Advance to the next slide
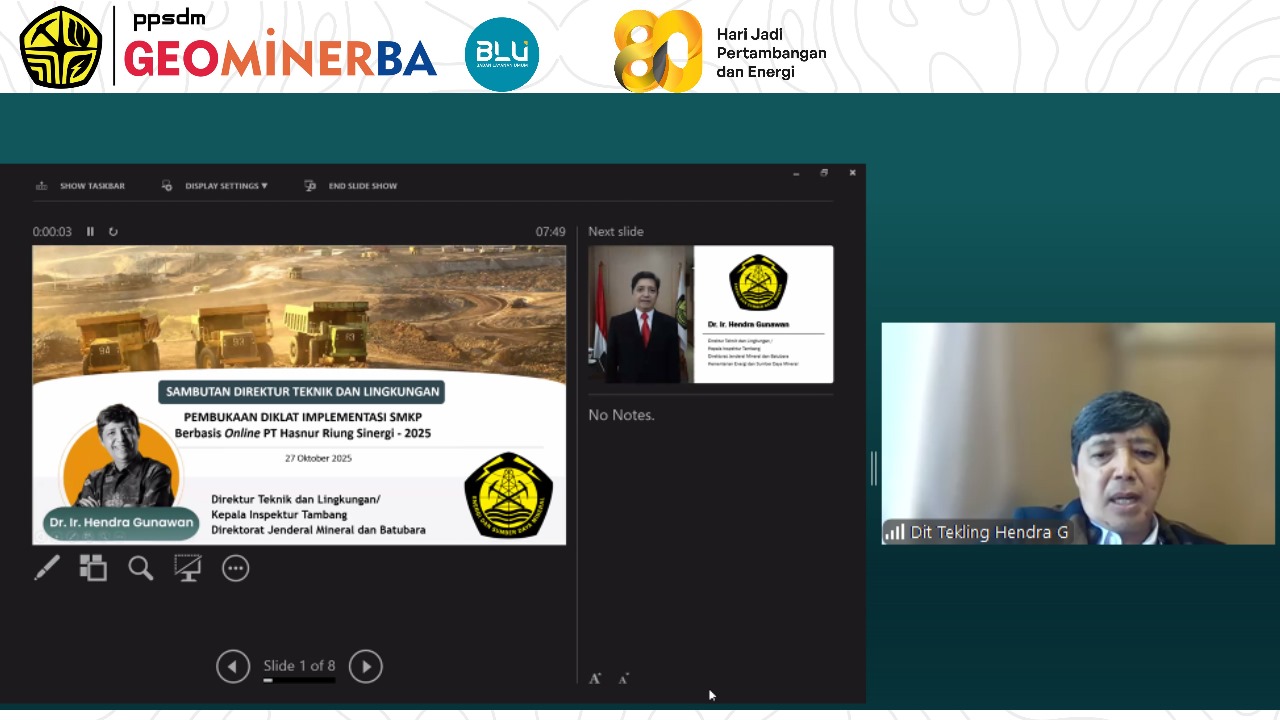This screenshot has width=1280, height=720. coord(365,666)
